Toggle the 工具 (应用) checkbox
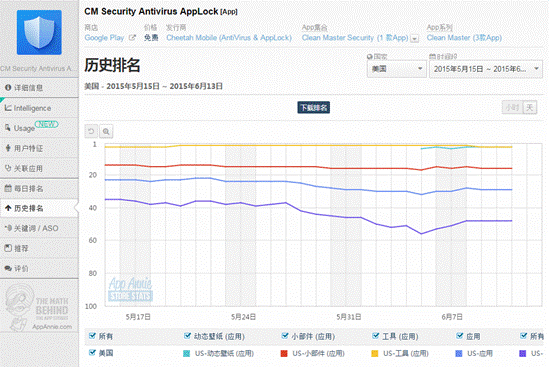The image size is (549, 367). click(376, 336)
